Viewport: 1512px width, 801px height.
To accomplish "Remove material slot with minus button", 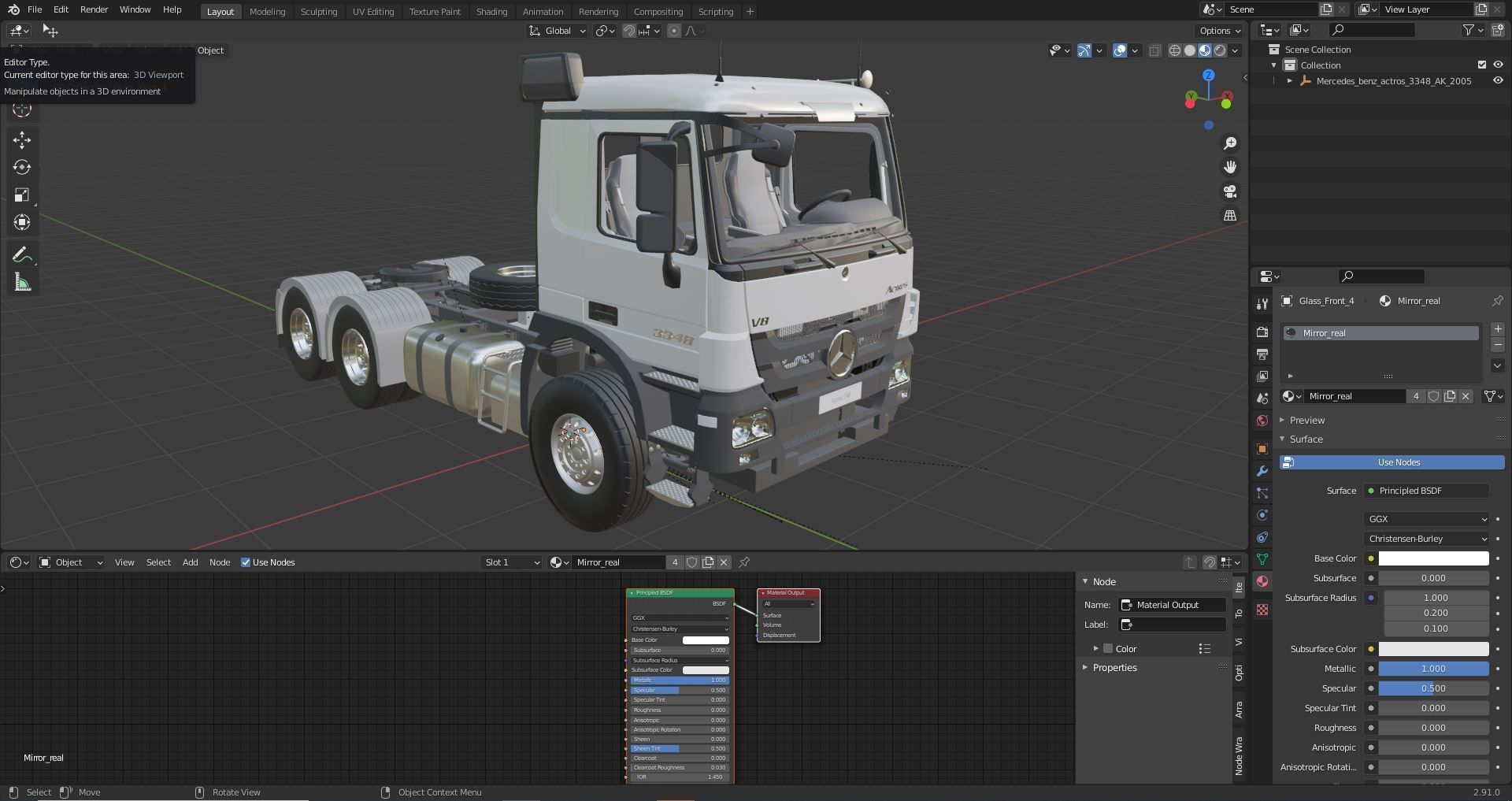I will click(1498, 345).
